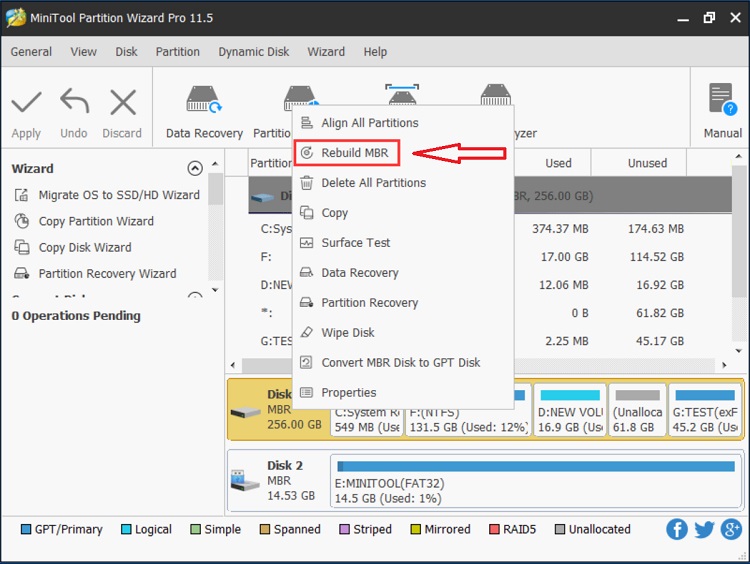The height and width of the screenshot is (564, 750).
Task: Open the Disk menu
Action: click(126, 51)
